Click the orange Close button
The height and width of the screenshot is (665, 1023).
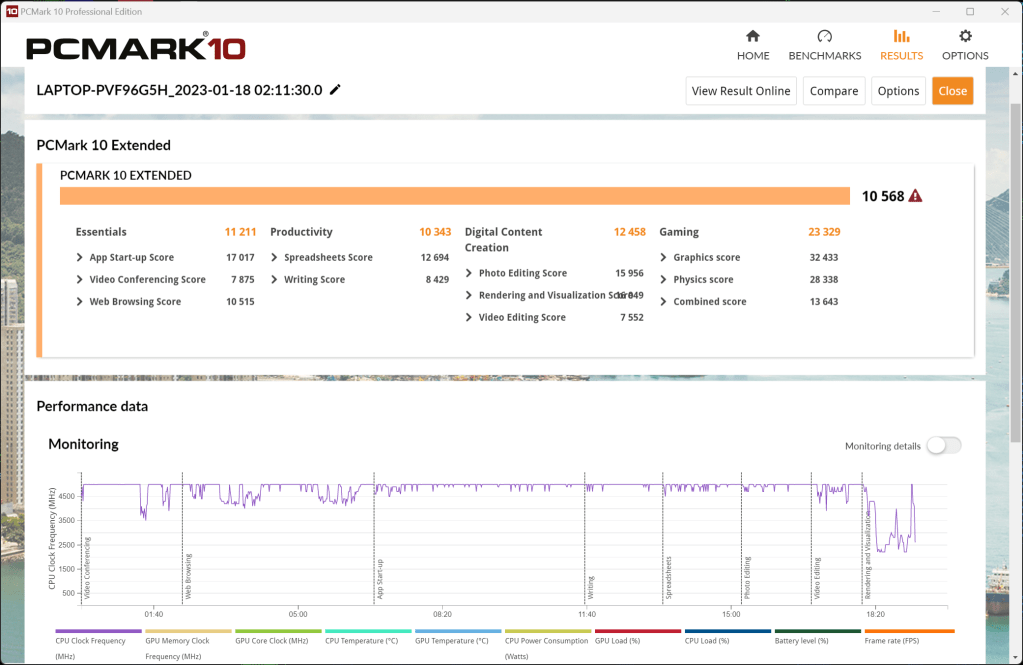(x=952, y=91)
